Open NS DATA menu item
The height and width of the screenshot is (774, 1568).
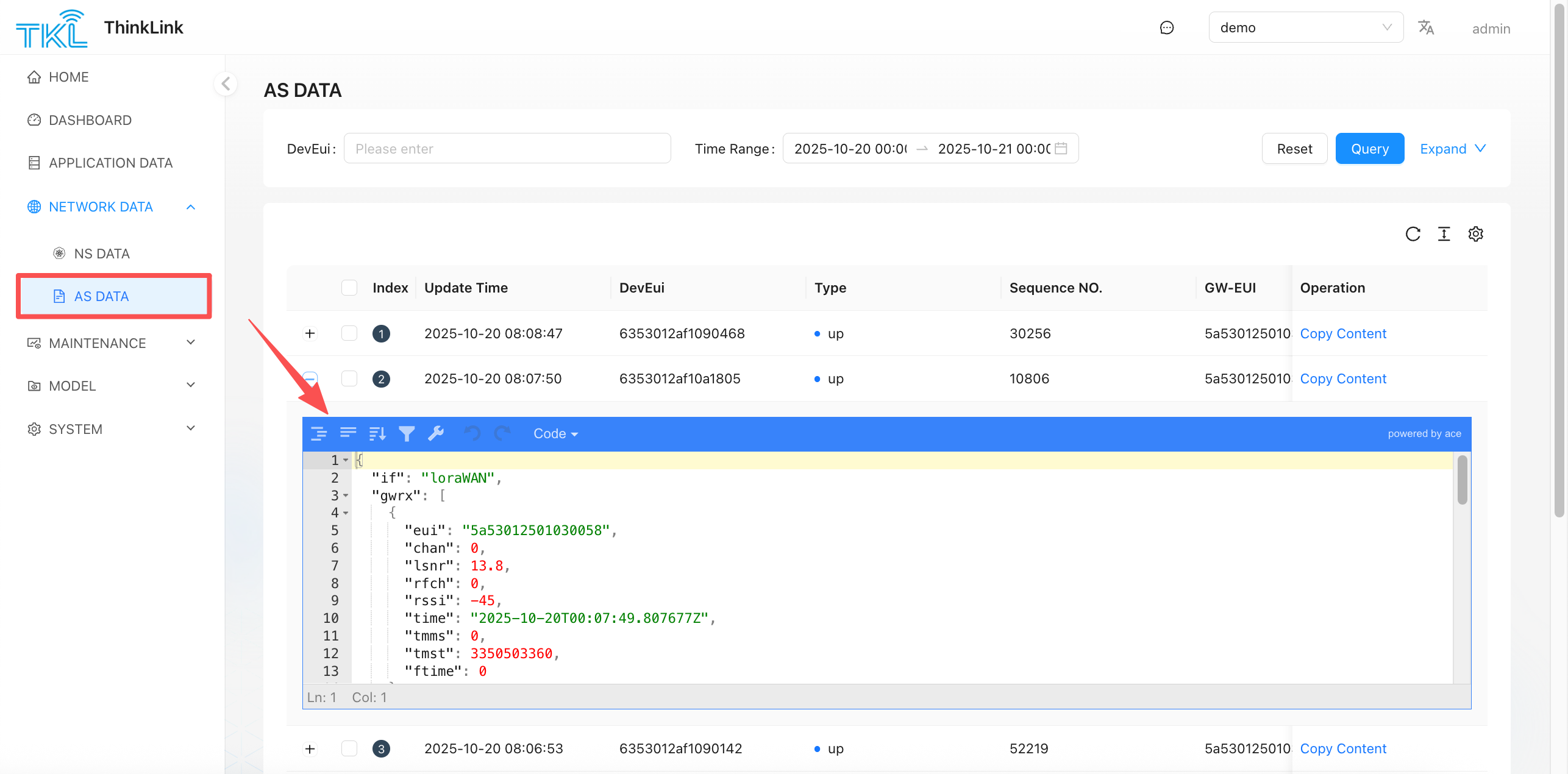pyautogui.click(x=102, y=254)
